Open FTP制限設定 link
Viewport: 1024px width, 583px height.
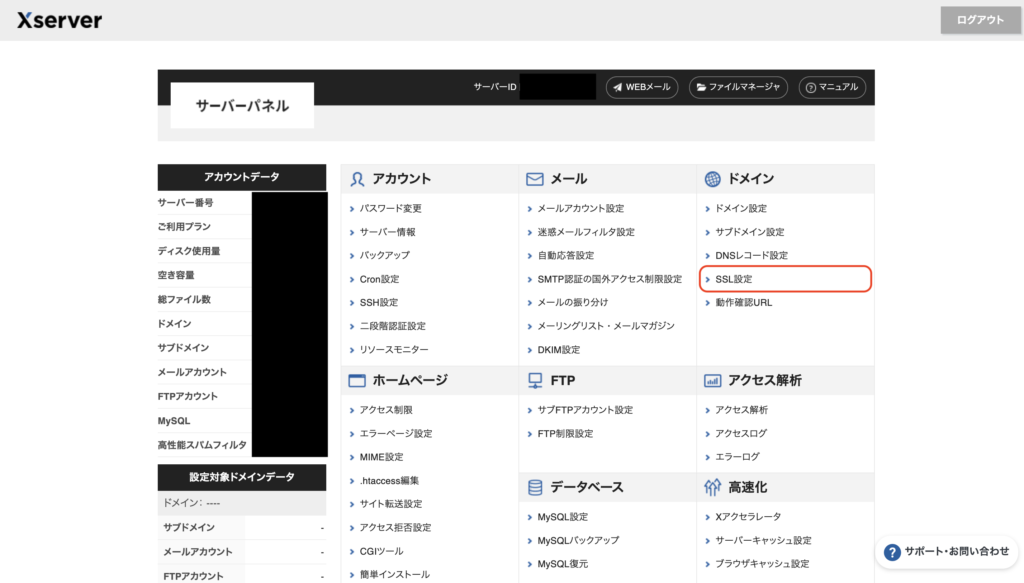565,433
